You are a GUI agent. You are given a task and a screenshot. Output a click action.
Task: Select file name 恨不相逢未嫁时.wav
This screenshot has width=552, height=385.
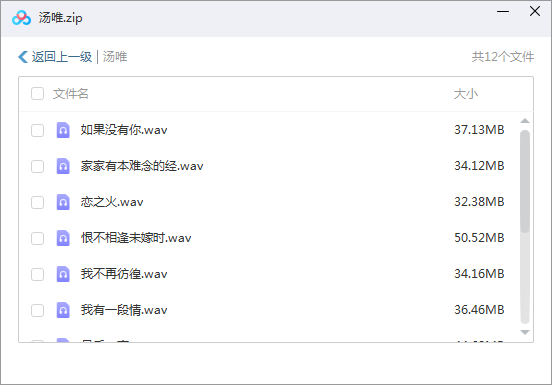tap(136, 238)
